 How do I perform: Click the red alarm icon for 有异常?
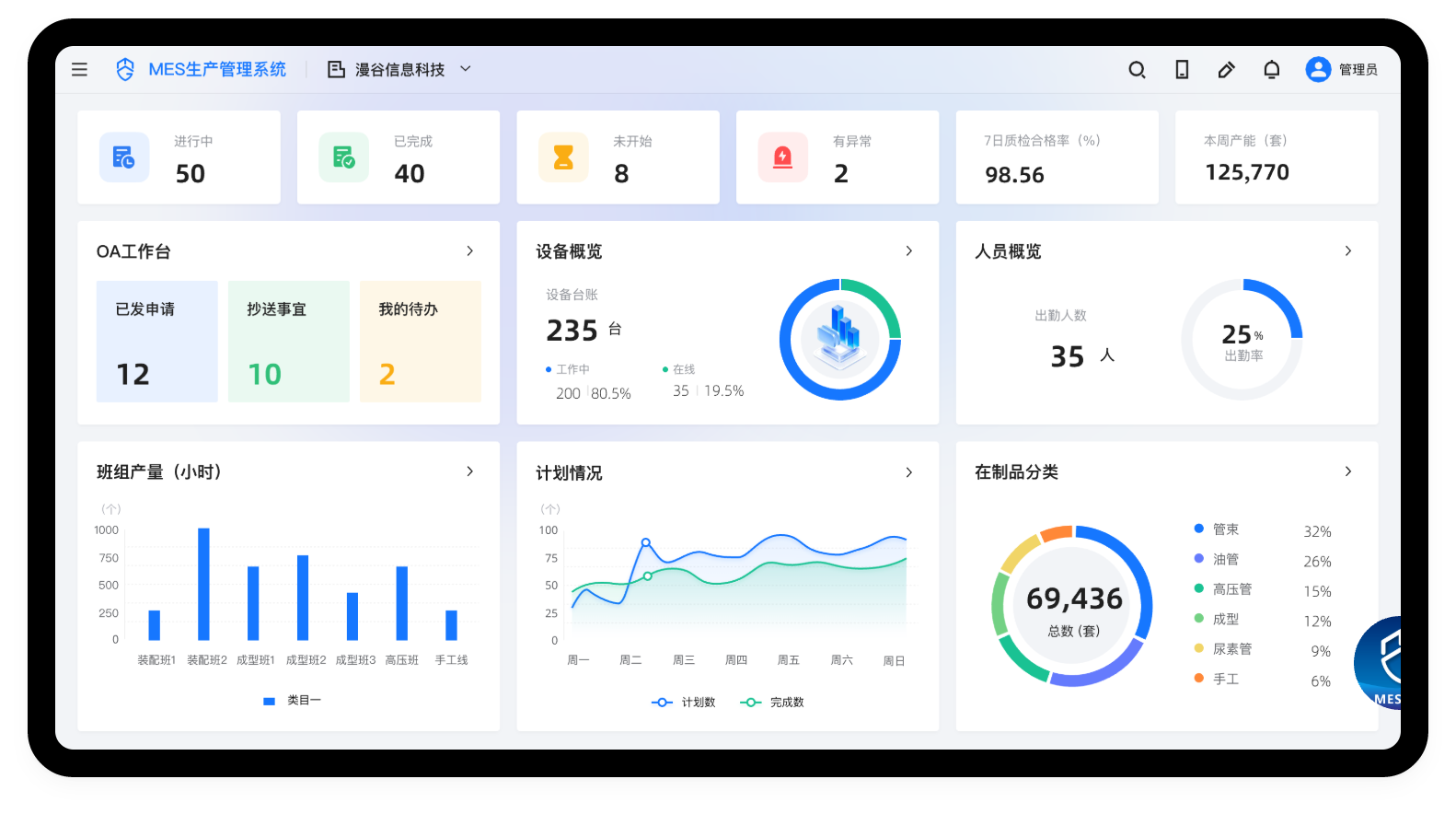782,157
